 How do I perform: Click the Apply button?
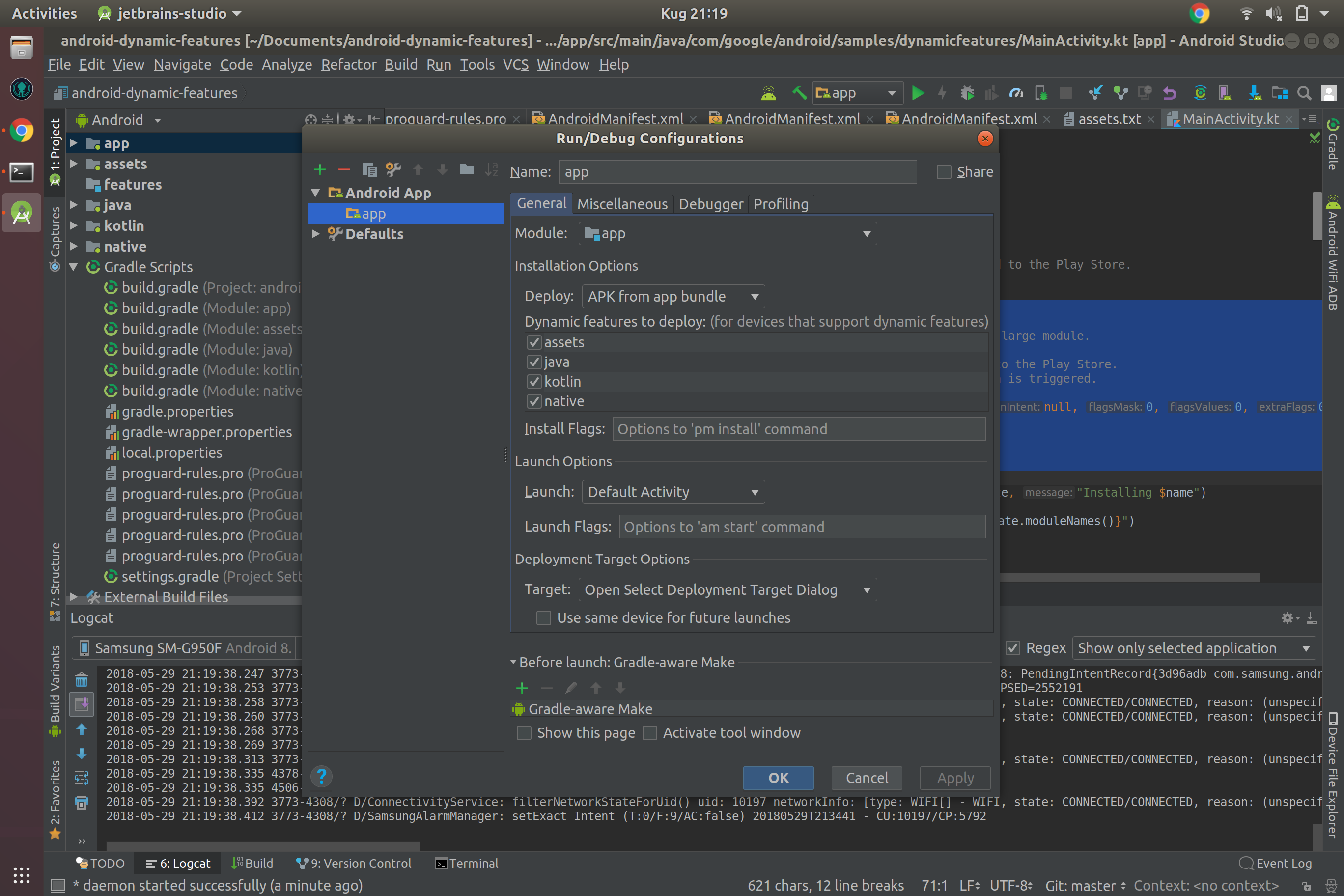(x=954, y=778)
